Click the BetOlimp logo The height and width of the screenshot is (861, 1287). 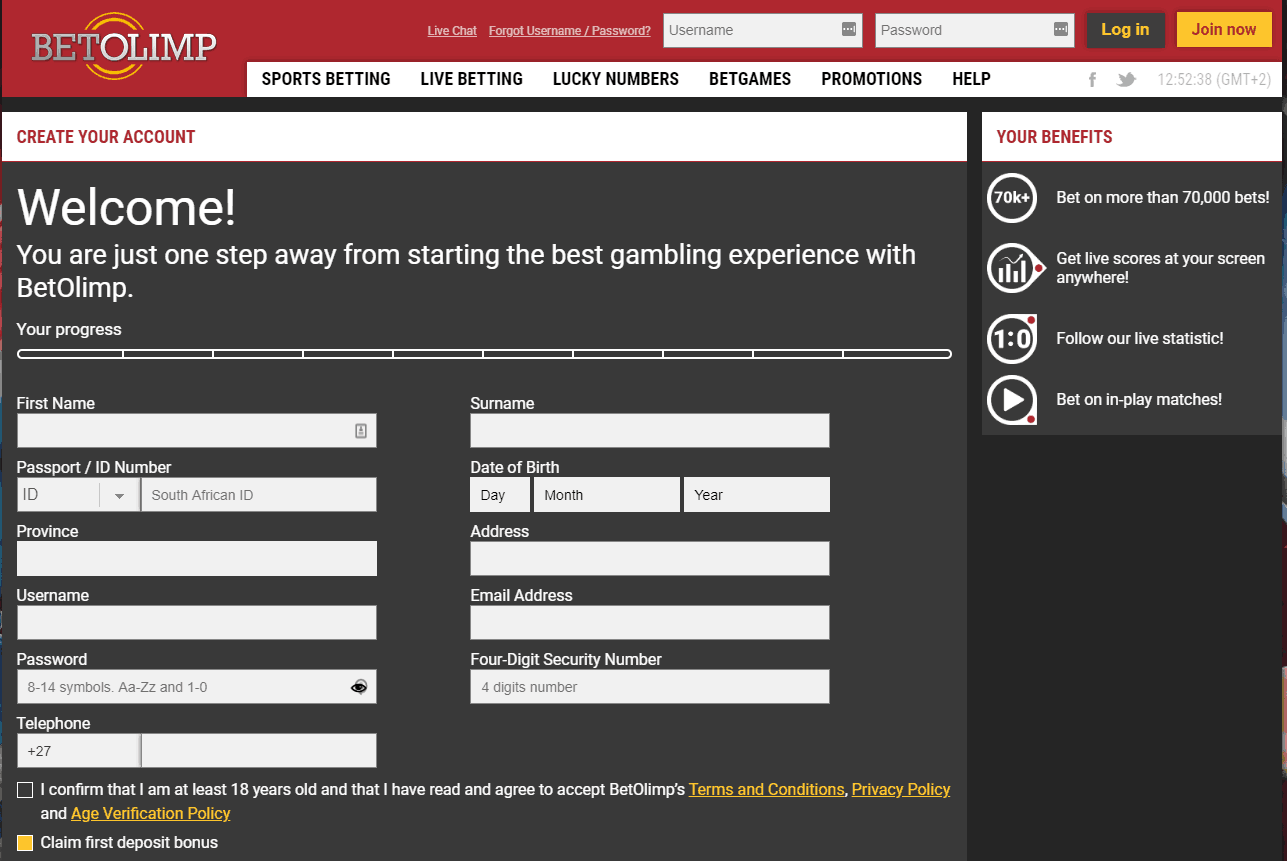point(124,47)
